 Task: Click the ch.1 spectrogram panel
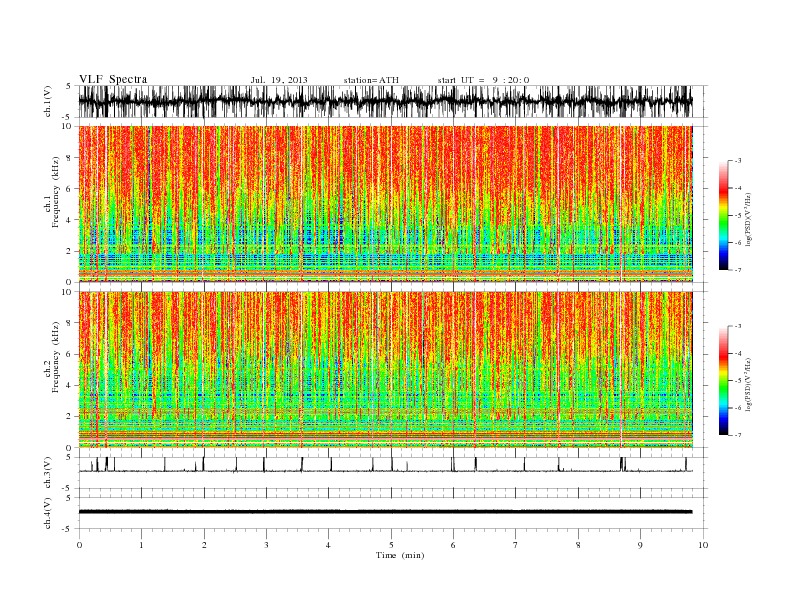[386, 204]
